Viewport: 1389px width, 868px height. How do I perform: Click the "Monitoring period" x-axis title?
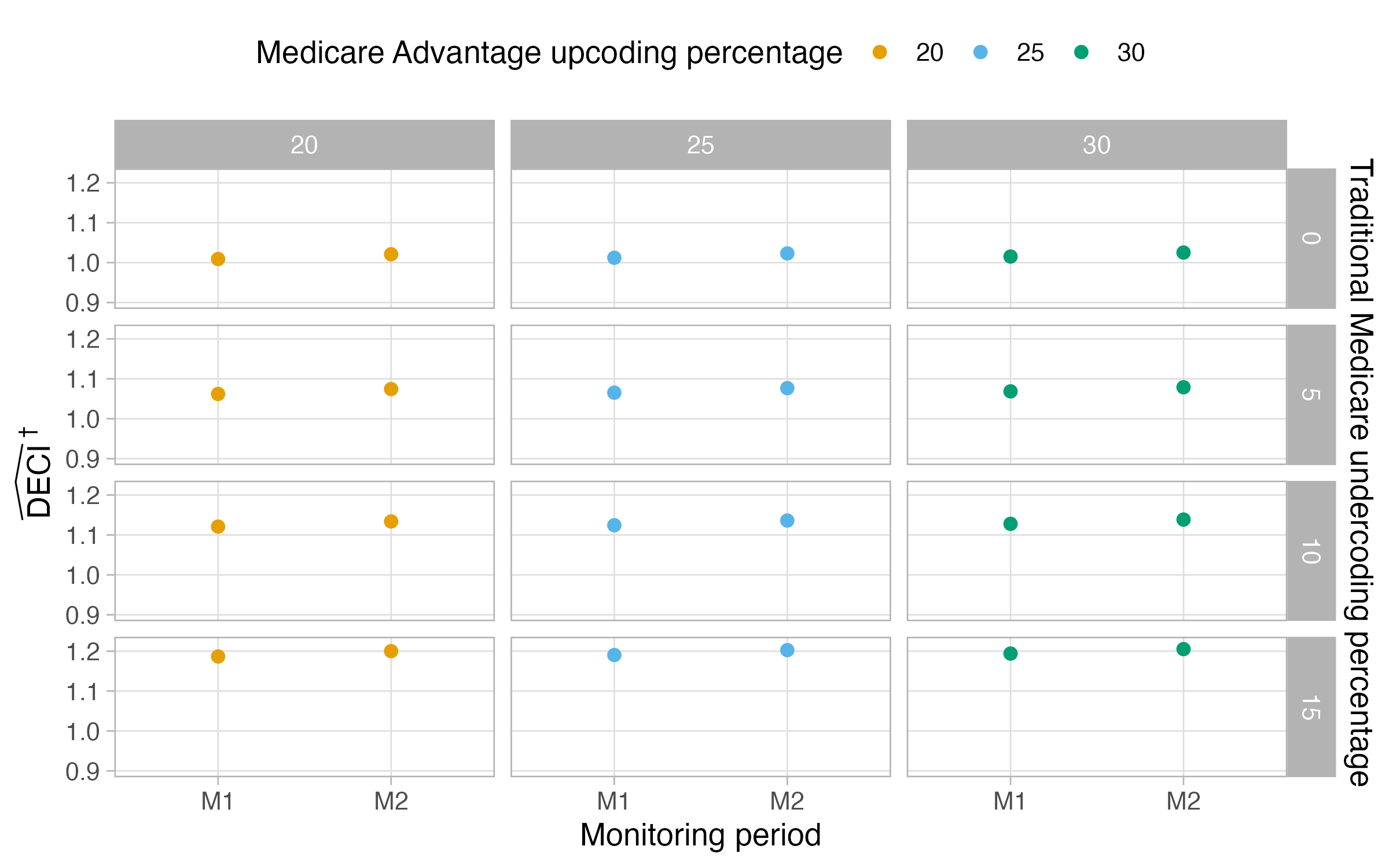click(700, 835)
